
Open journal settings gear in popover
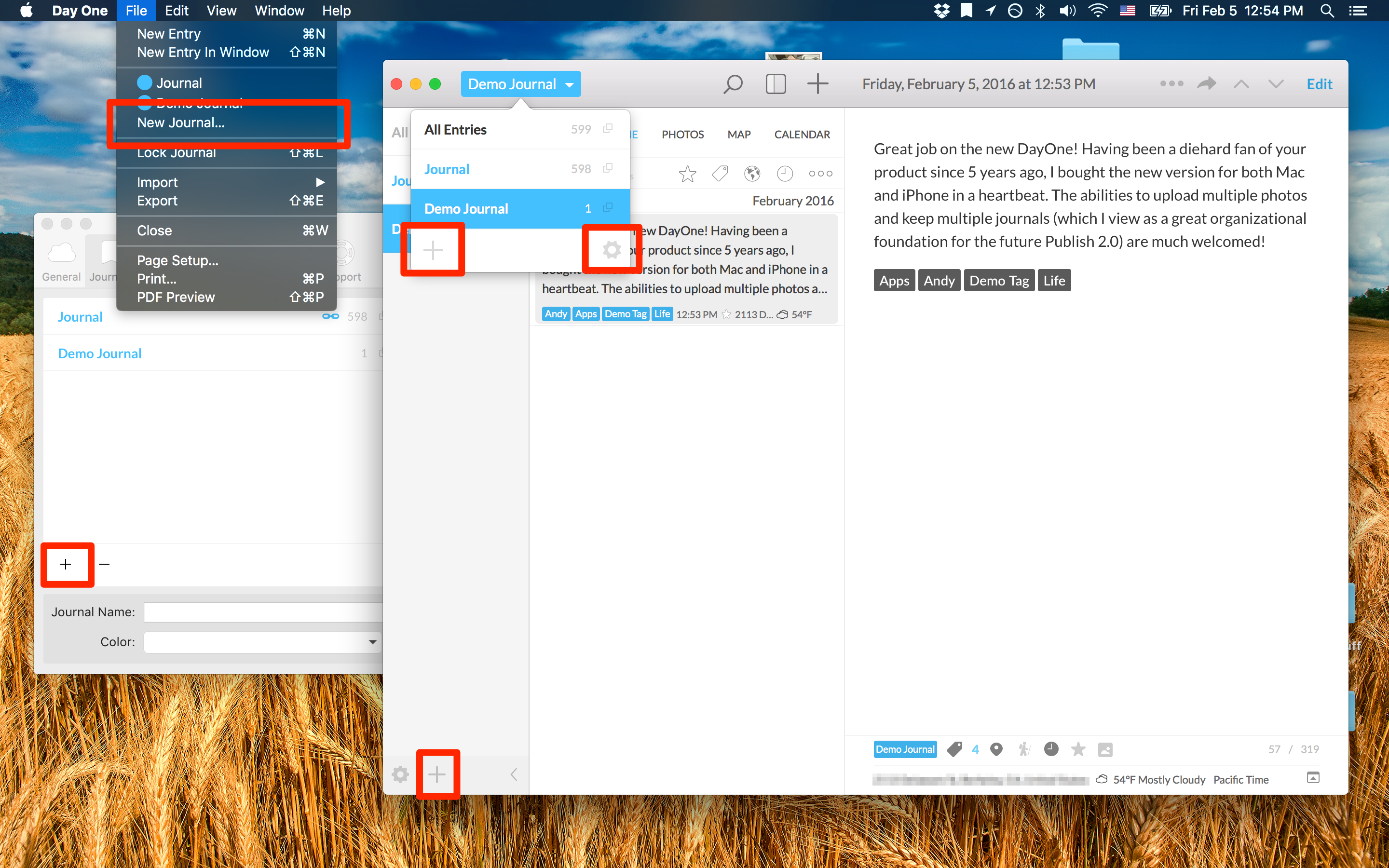611,250
